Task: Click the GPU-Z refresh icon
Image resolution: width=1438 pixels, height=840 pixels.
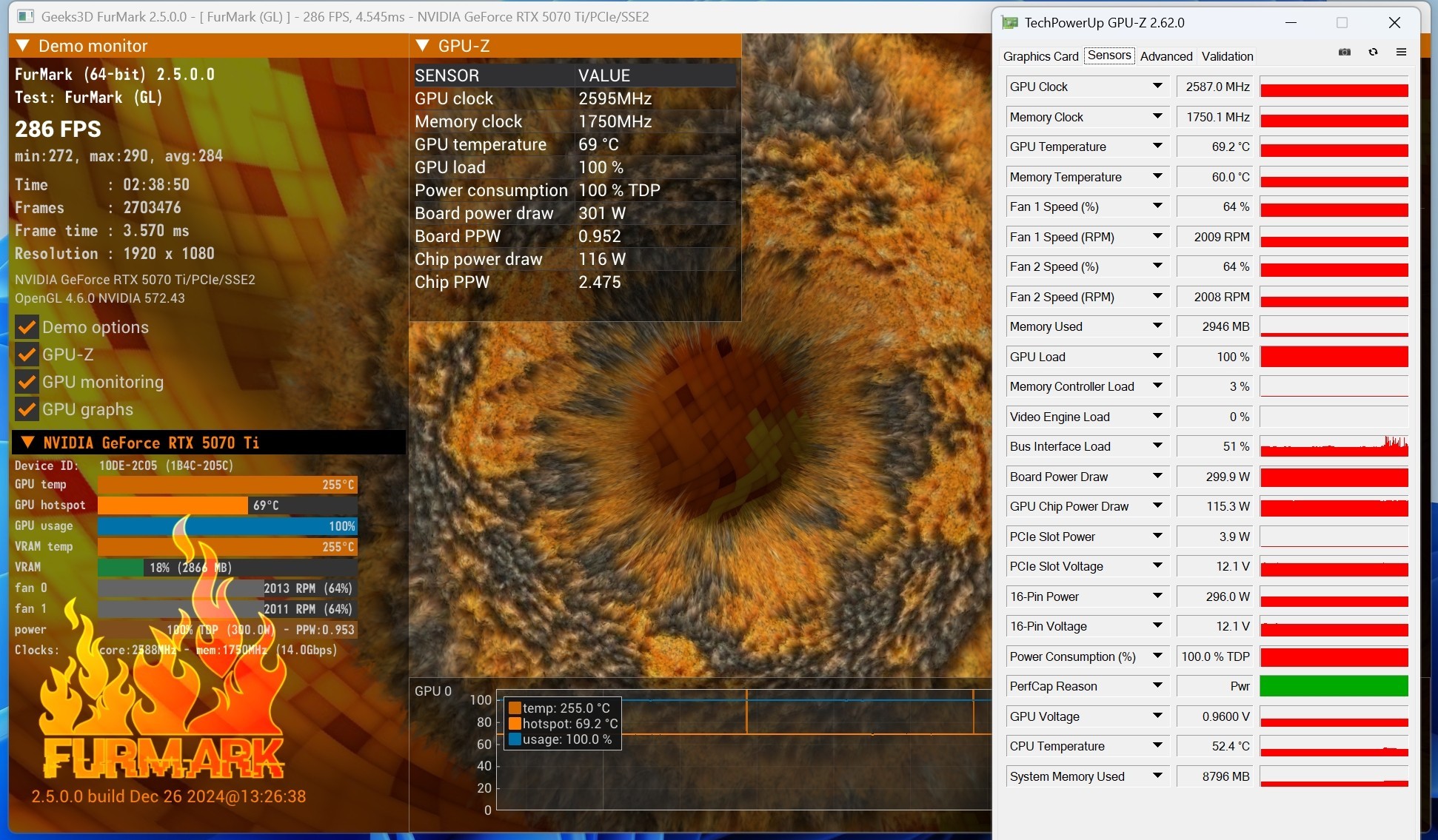Action: tap(1373, 53)
